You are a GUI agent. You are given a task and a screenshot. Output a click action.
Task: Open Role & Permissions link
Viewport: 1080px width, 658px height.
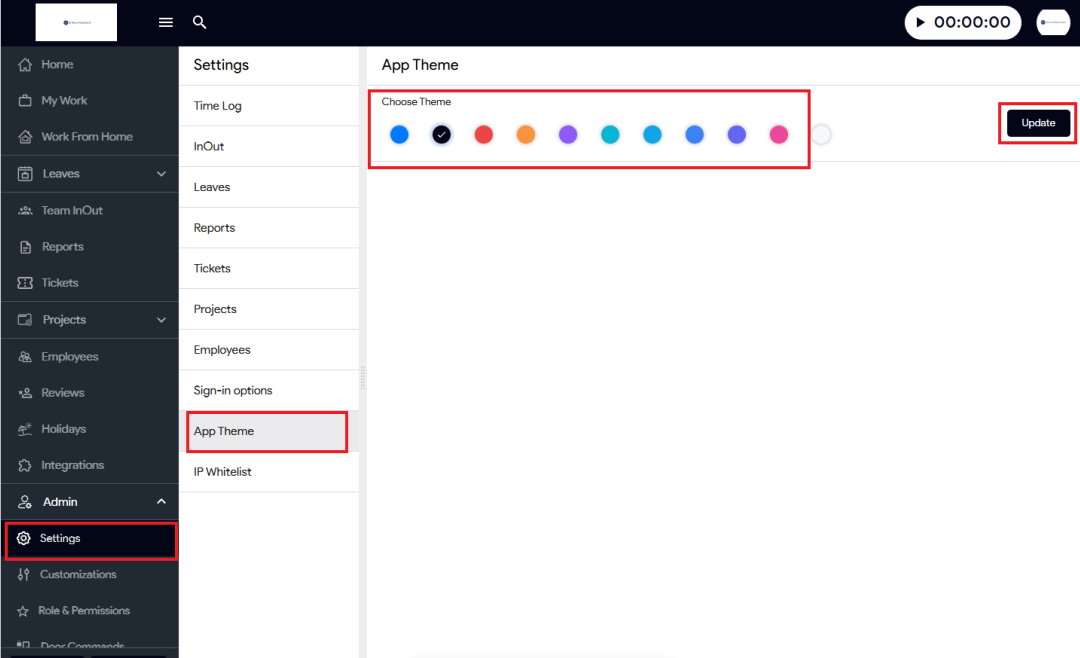84,610
